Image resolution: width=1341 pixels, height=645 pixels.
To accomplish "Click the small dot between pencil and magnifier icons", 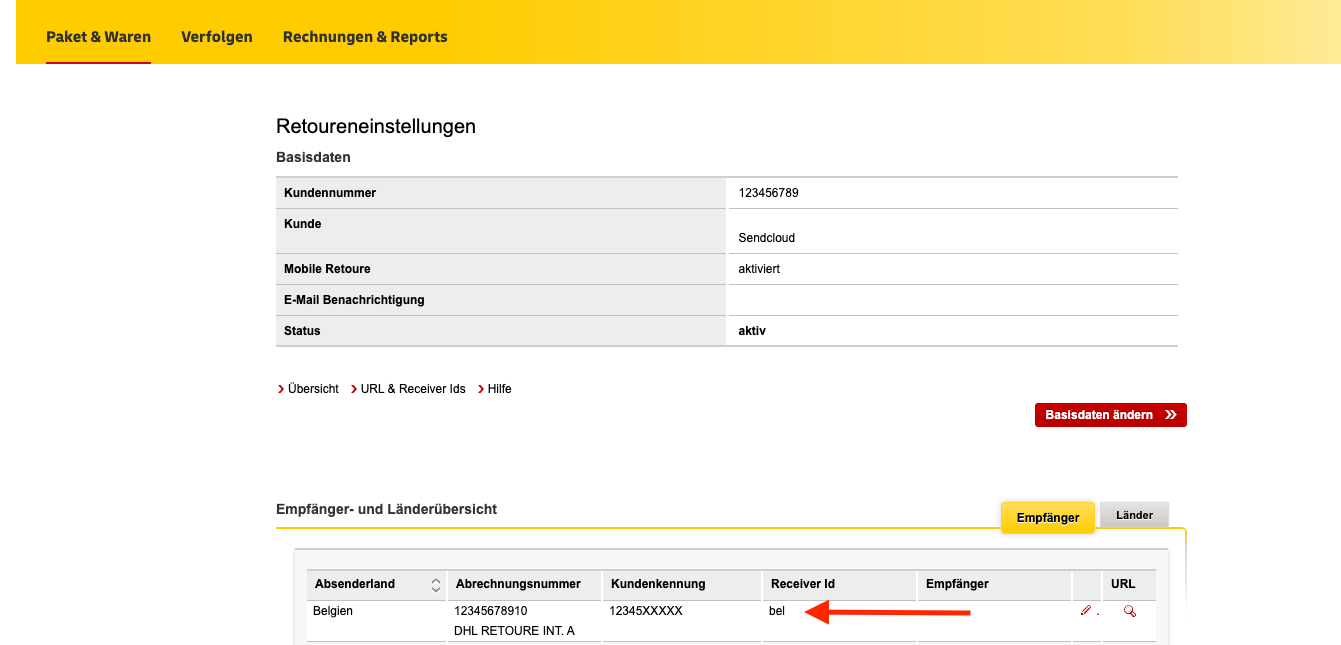I will pos(1097,614).
